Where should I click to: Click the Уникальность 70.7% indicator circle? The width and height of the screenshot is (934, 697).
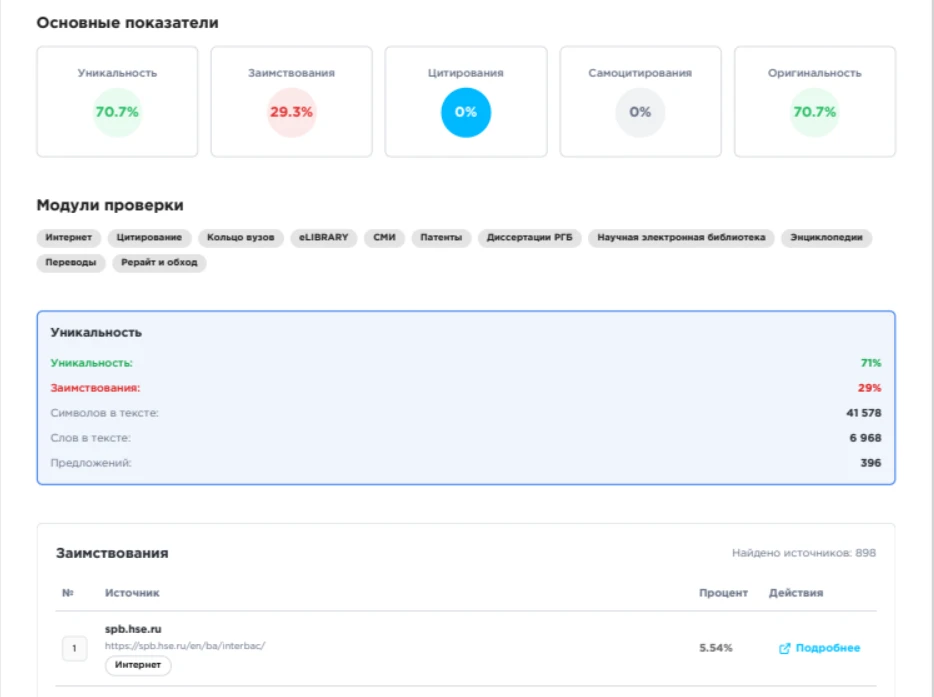click(117, 112)
